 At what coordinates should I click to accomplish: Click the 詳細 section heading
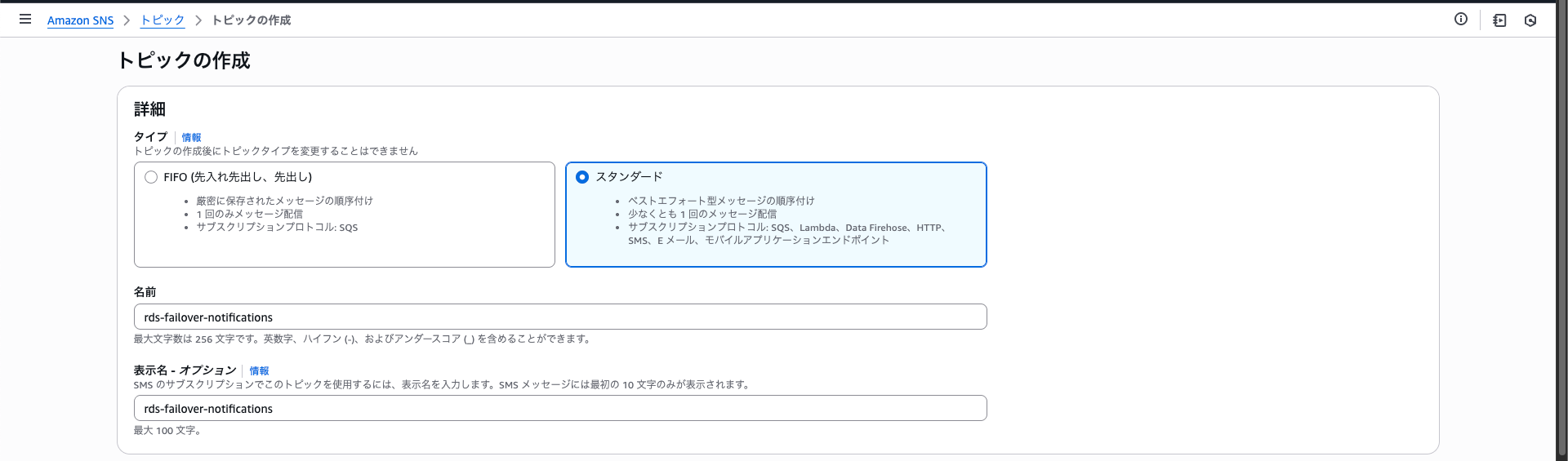tap(149, 109)
